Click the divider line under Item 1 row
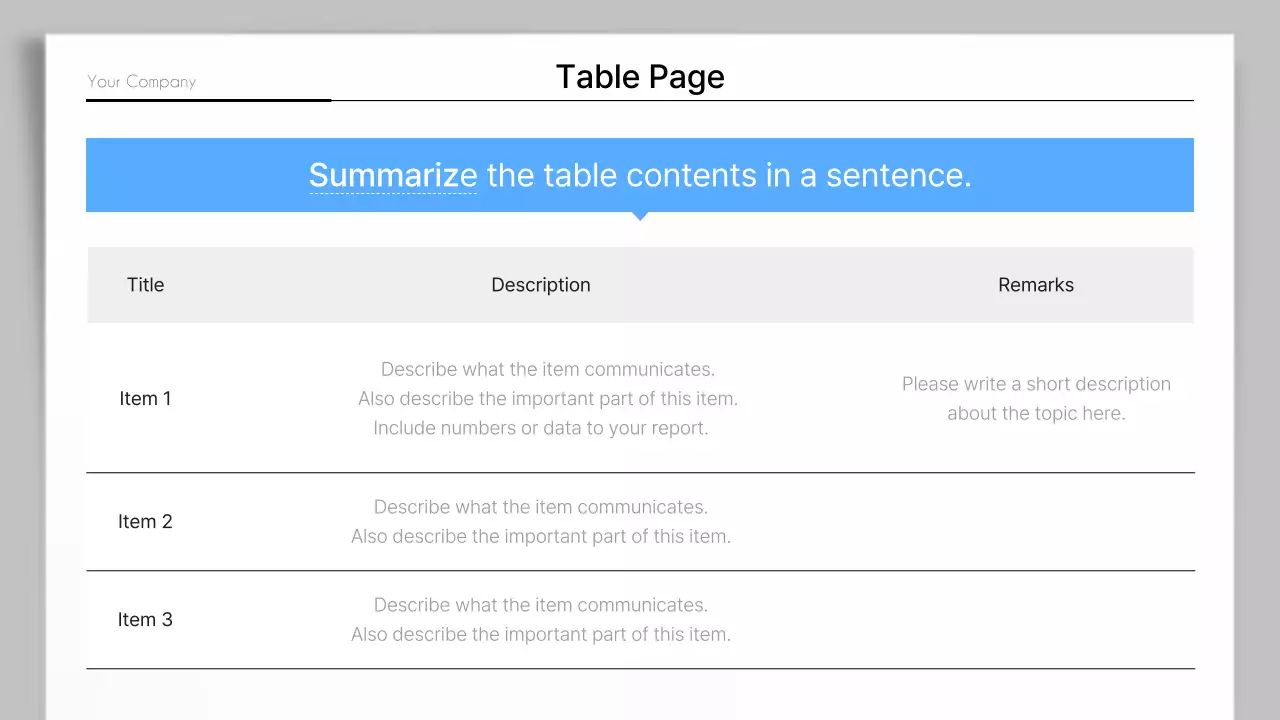Screen dimensions: 1280x720 tap(640, 471)
